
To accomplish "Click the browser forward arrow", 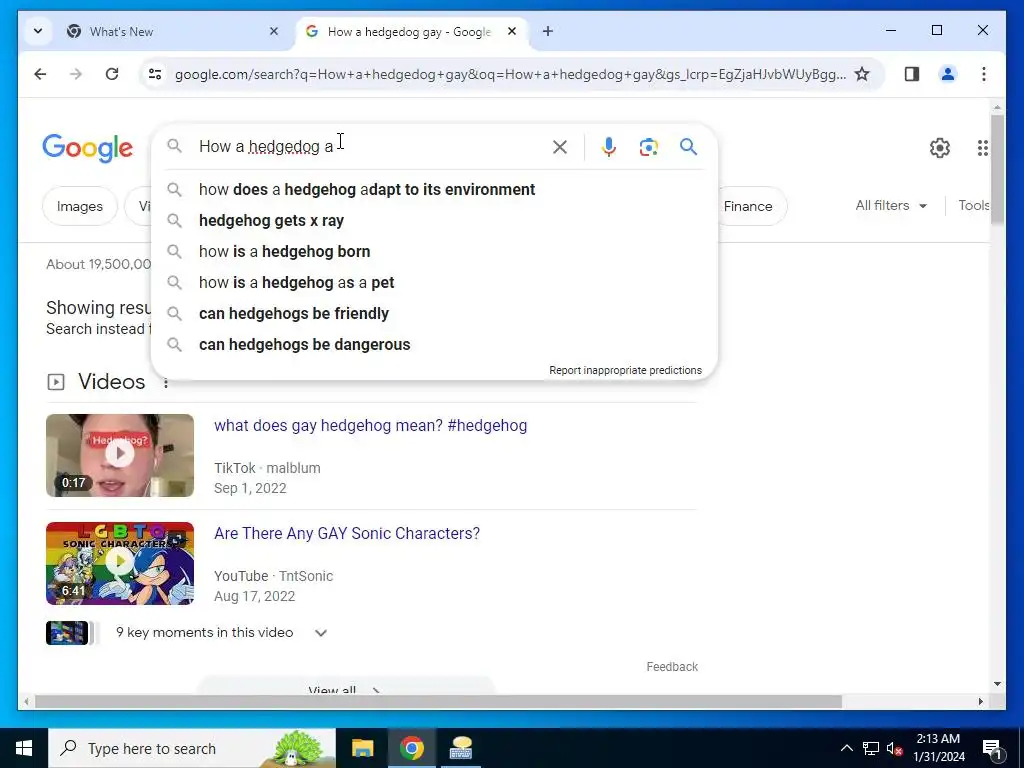I will [76, 74].
